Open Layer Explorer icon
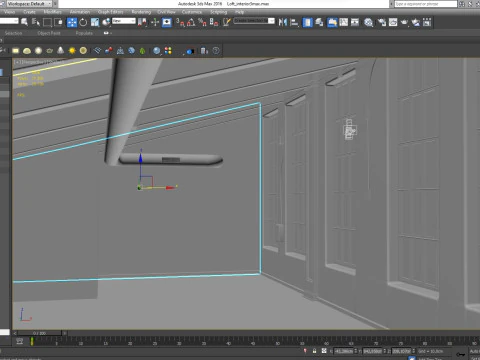Screen dimensions: 480x360 [319, 22]
